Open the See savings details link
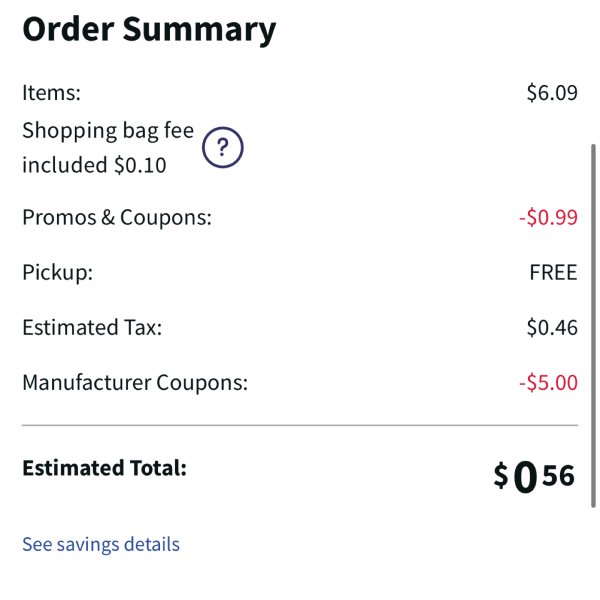Image resolution: width=600 pixels, height=600 pixels. (101, 544)
